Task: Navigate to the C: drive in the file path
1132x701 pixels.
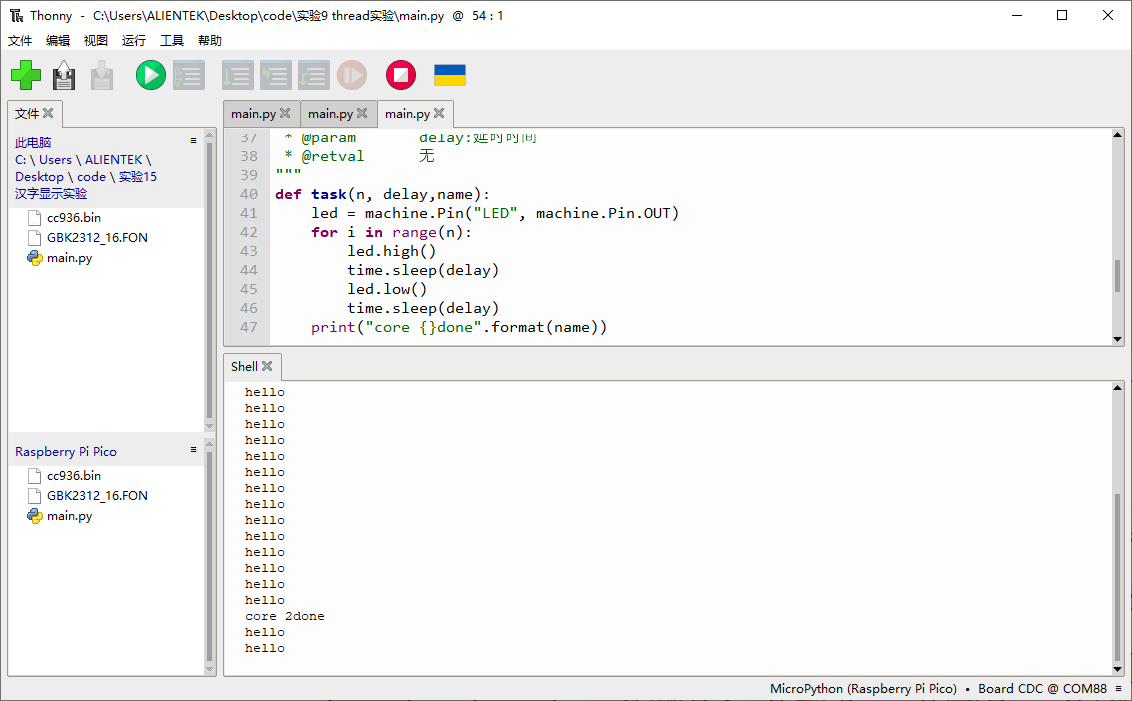Action: (x=20, y=160)
